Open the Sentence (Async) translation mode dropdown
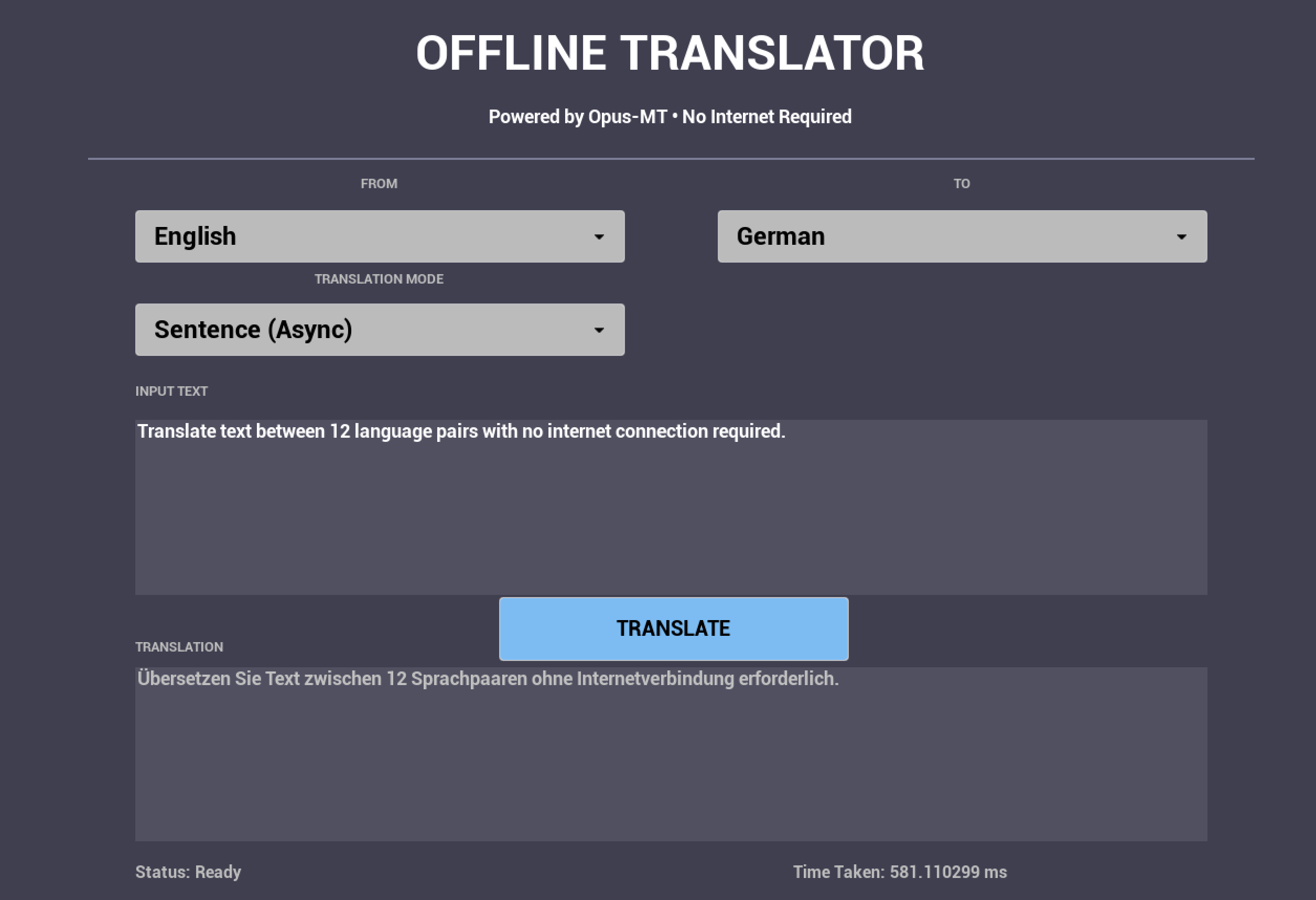The image size is (1316, 900). point(380,329)
